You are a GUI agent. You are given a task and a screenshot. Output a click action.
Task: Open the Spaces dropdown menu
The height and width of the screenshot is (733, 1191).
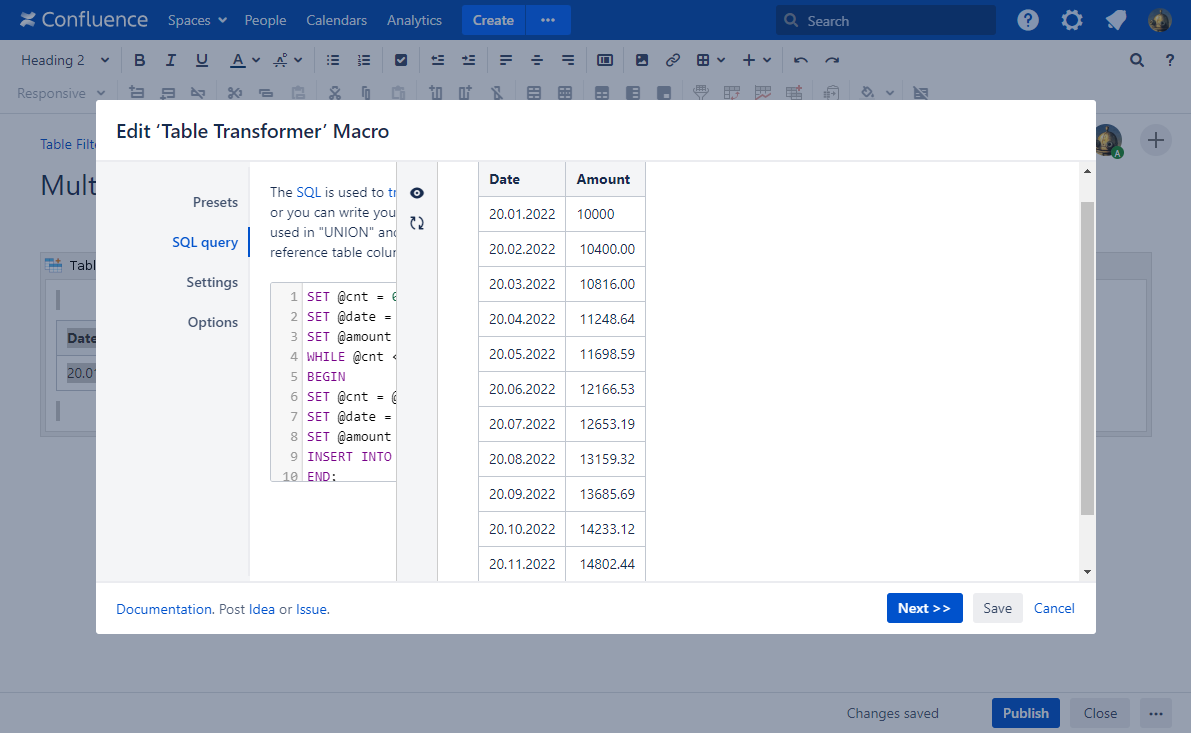[x=197, y=21]
